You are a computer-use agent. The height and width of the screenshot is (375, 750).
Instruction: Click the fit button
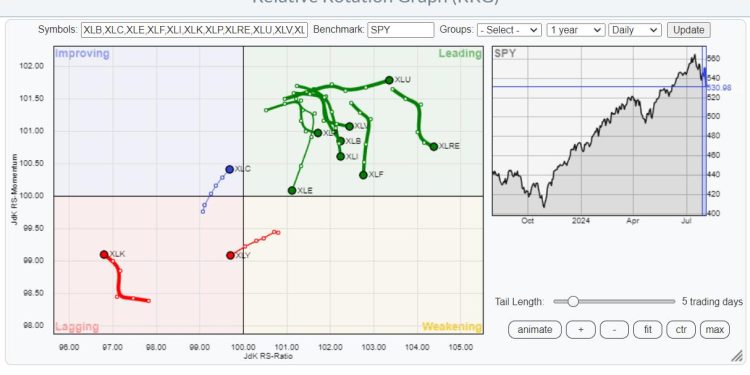[648, 330]
